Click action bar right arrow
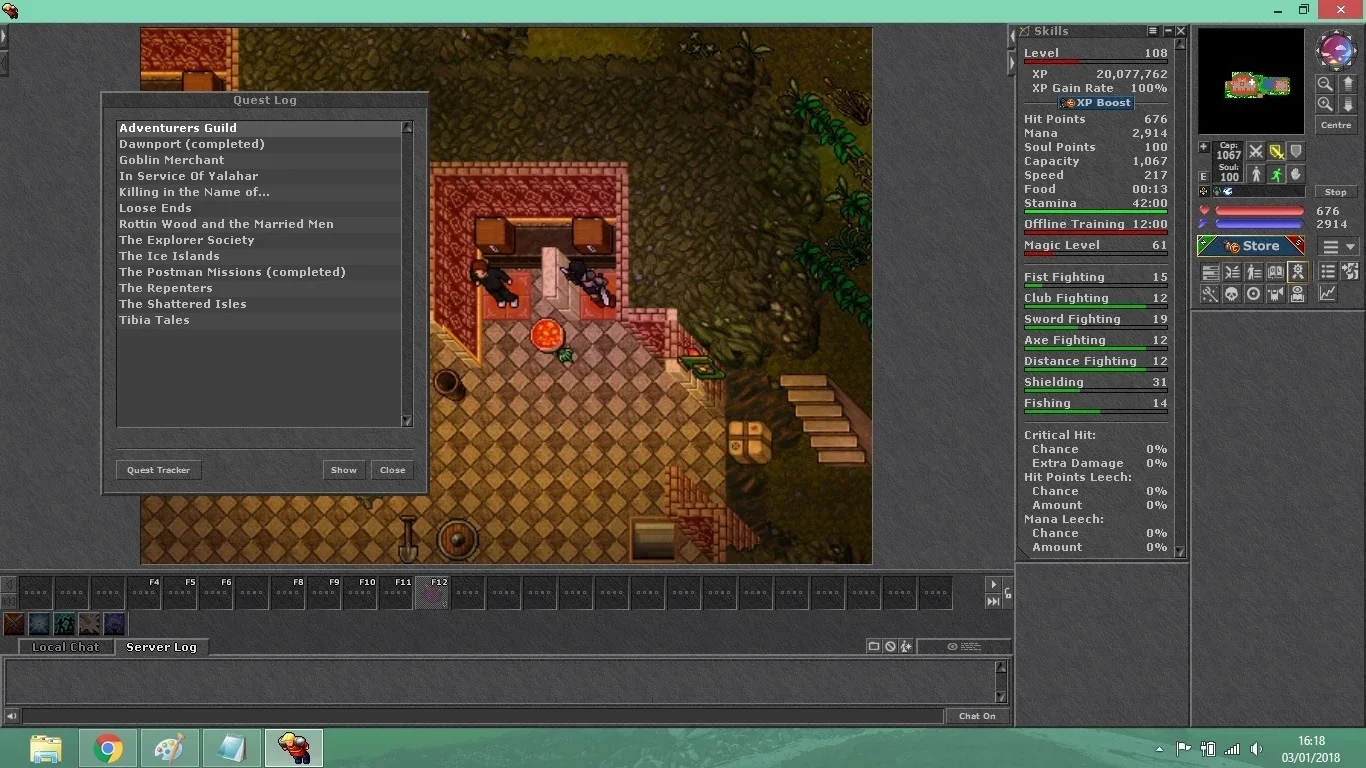Viewport: 1366px width, 768px height. tap(993, 585)
